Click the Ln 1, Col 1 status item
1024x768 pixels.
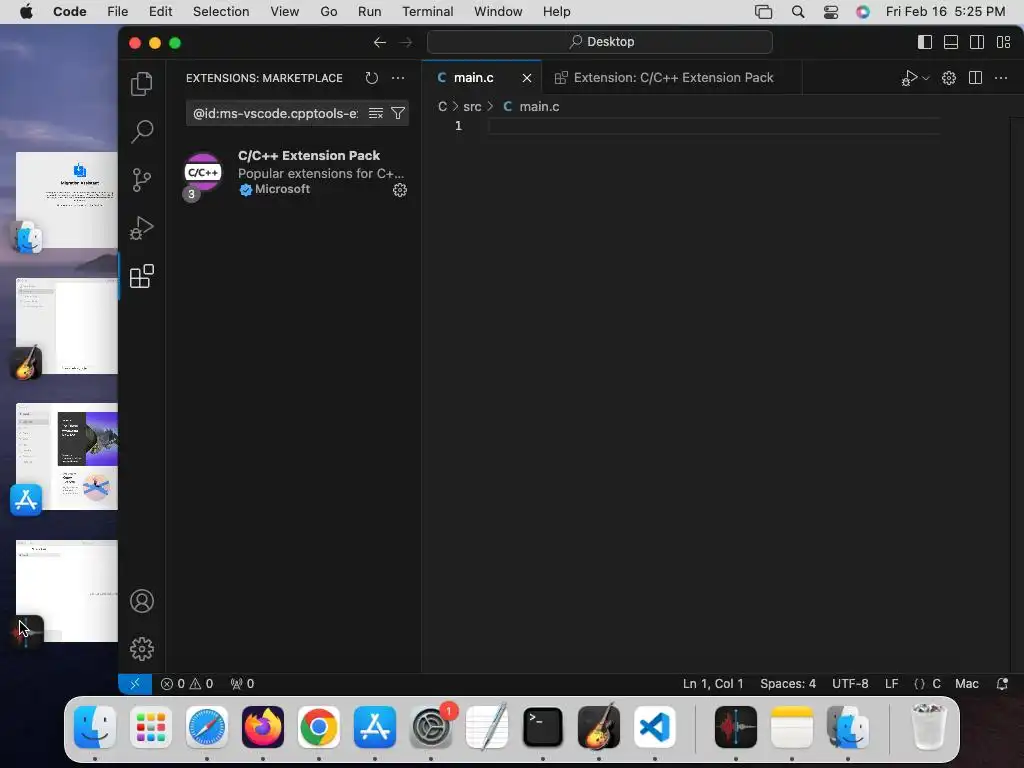pos(712,684)
